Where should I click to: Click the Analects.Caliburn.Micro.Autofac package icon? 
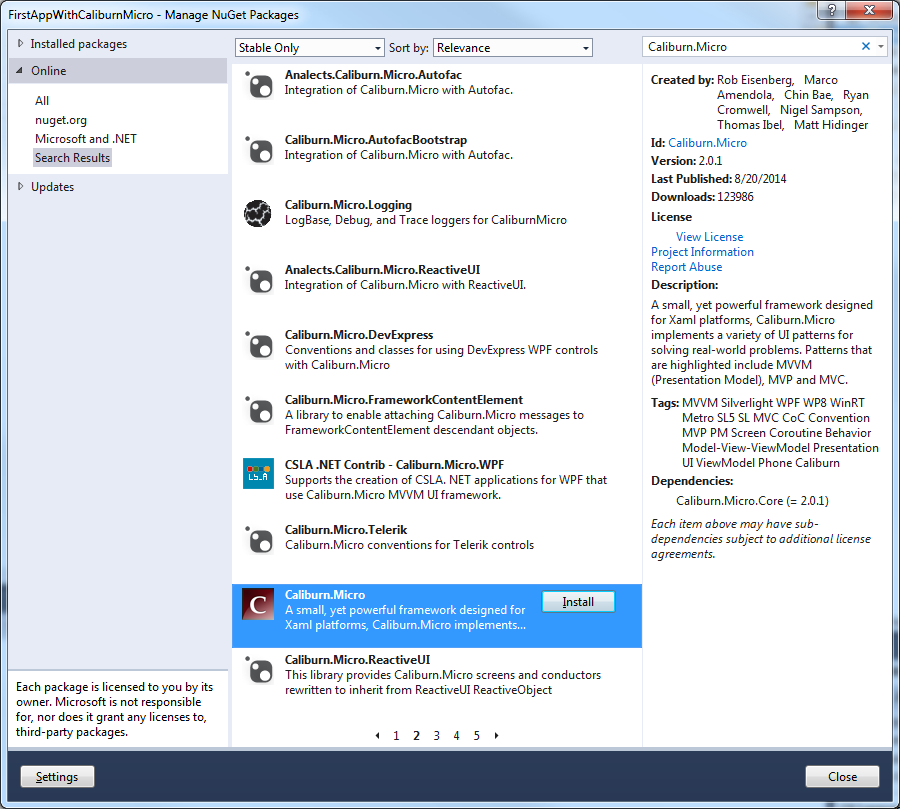coord(259,85)
